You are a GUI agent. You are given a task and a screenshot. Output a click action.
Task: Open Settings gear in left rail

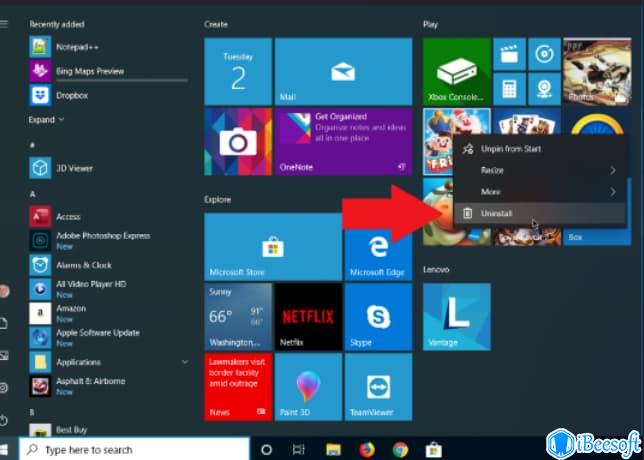(4, 388)
